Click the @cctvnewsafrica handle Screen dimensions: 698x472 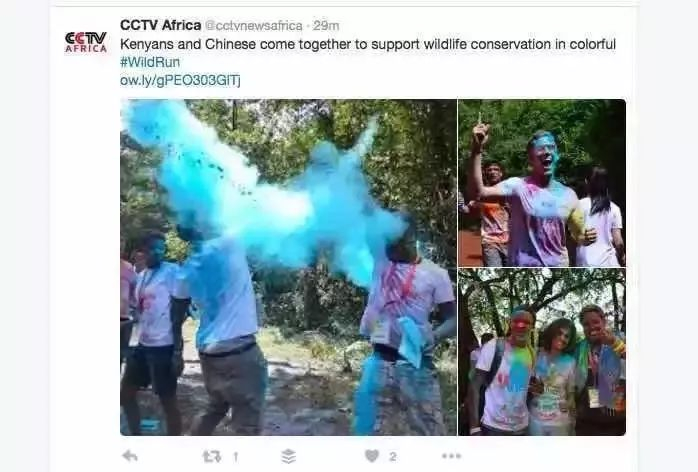coord(254,26)
